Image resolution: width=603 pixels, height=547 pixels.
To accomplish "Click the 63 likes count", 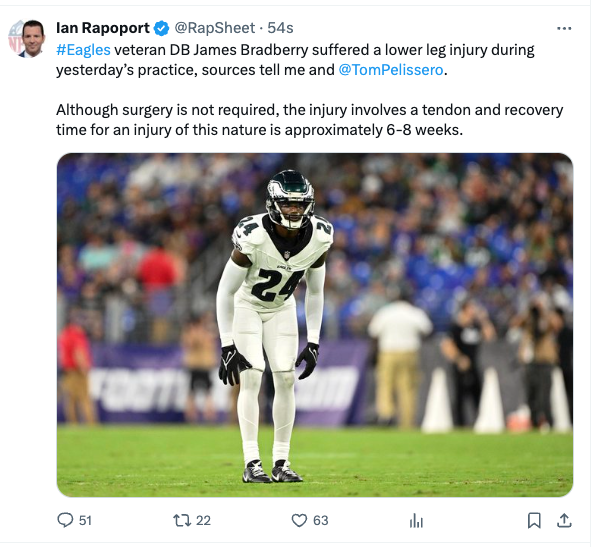I will tap(321, 521).
